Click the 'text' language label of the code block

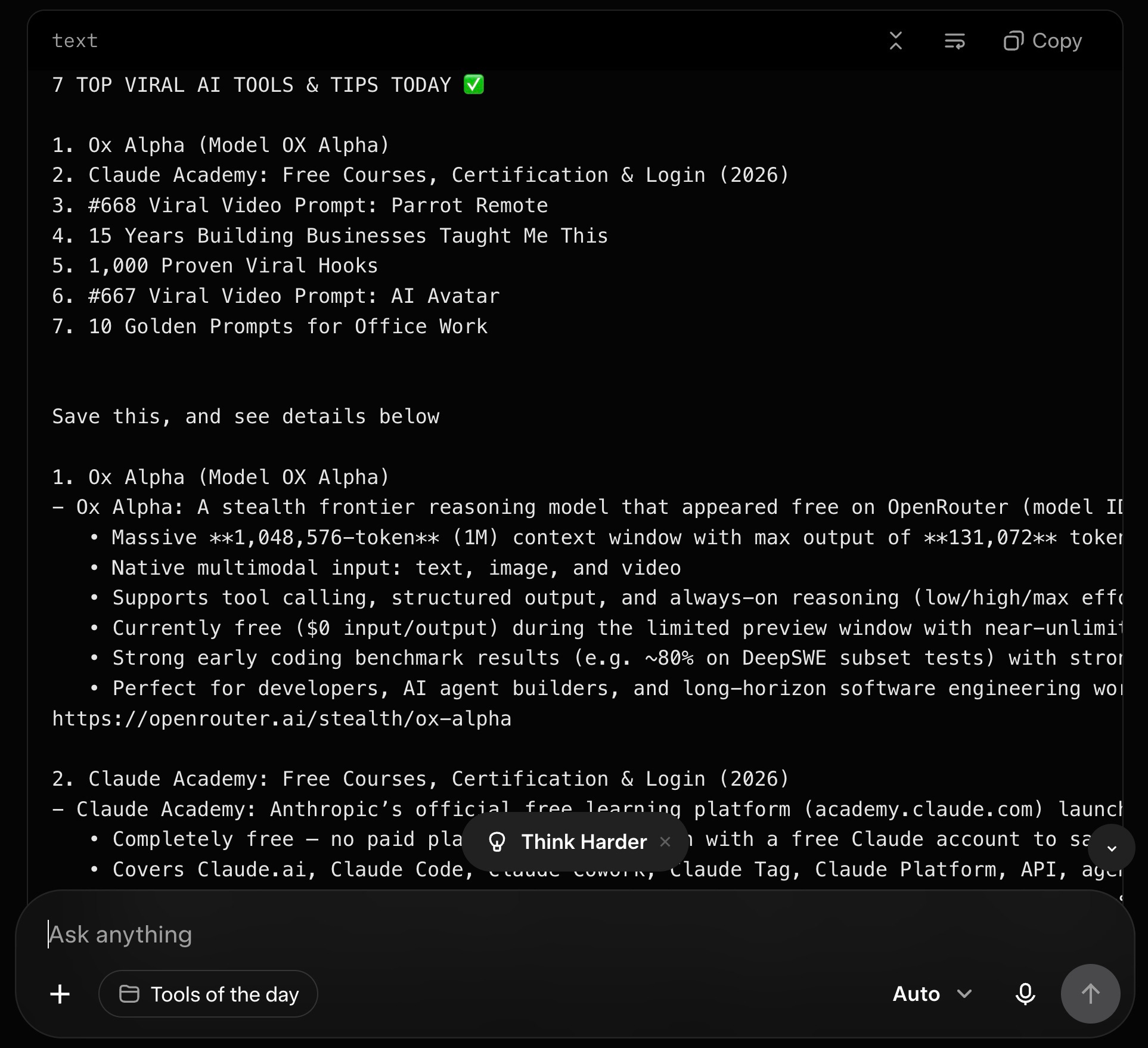coord(75,41)
